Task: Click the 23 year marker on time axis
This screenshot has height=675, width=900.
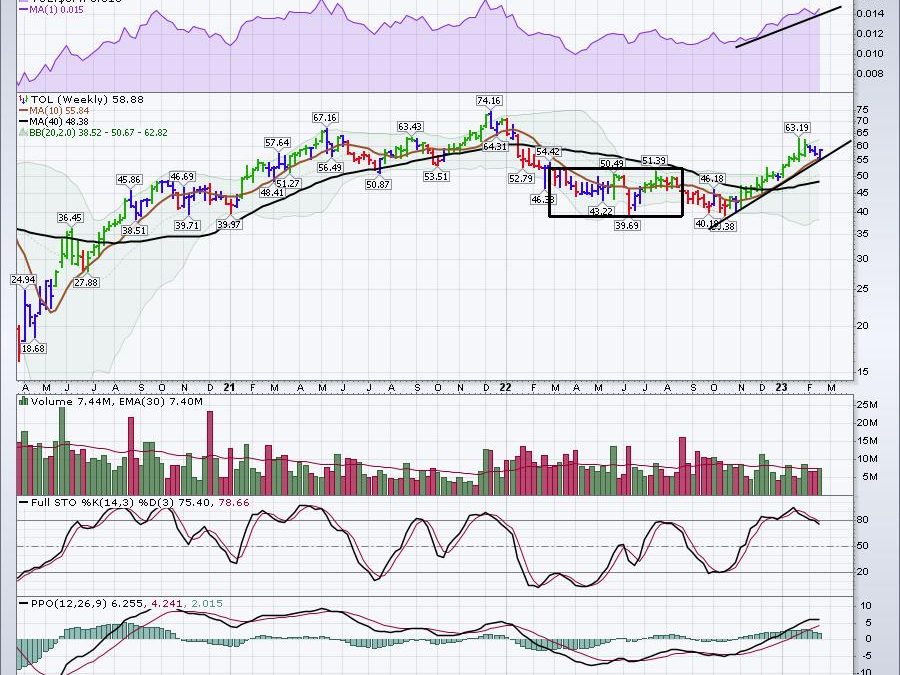Action: [x=781, y=387]
